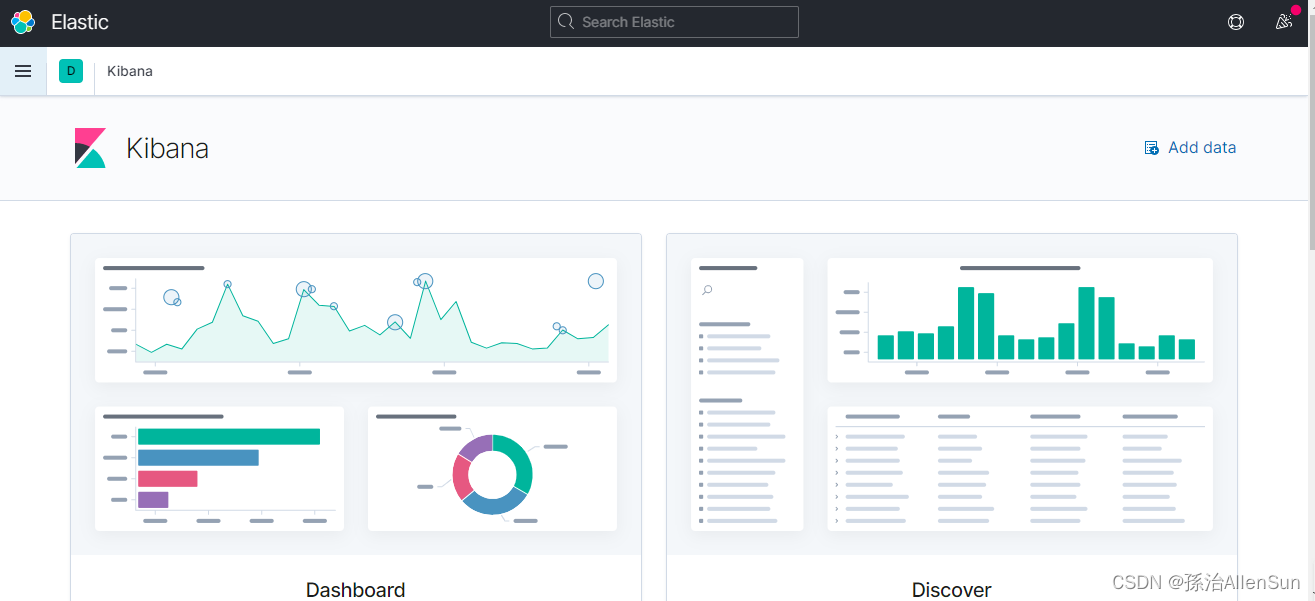This screenshot has height=601, width=1315.
Task: Click the Add data link
Action: click(1190, 148)
